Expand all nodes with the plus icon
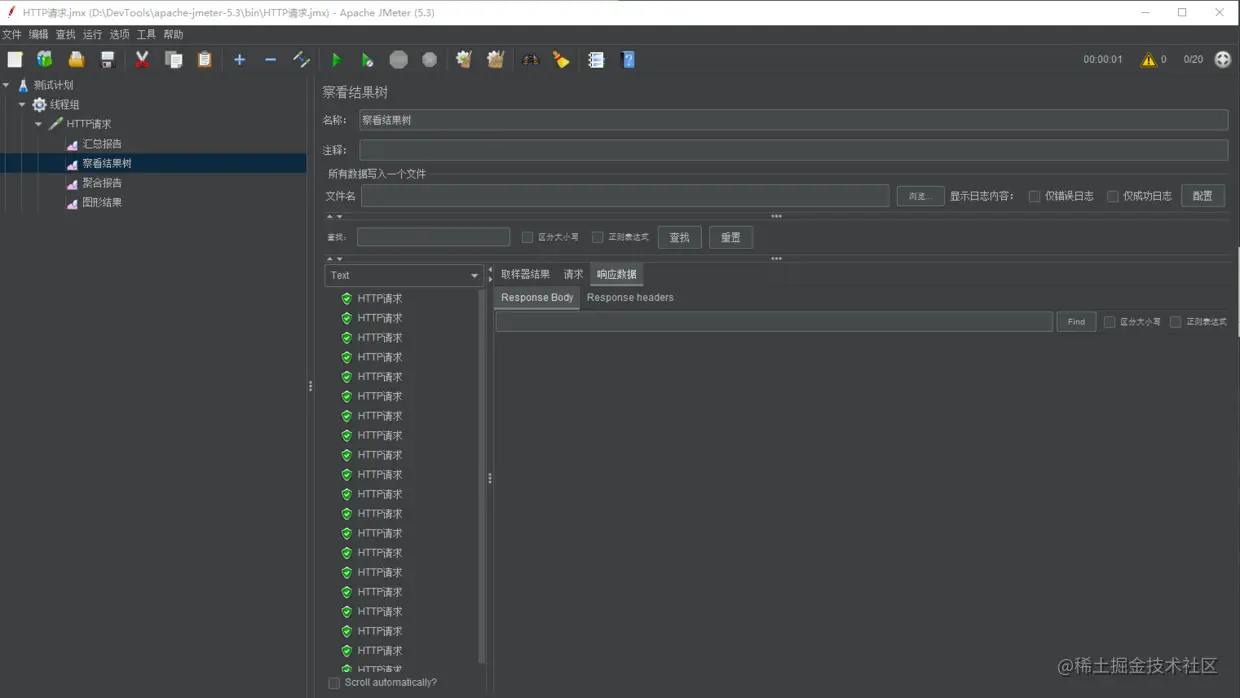The height and width of the screenshot is (698, 1240). pos(239,60)
